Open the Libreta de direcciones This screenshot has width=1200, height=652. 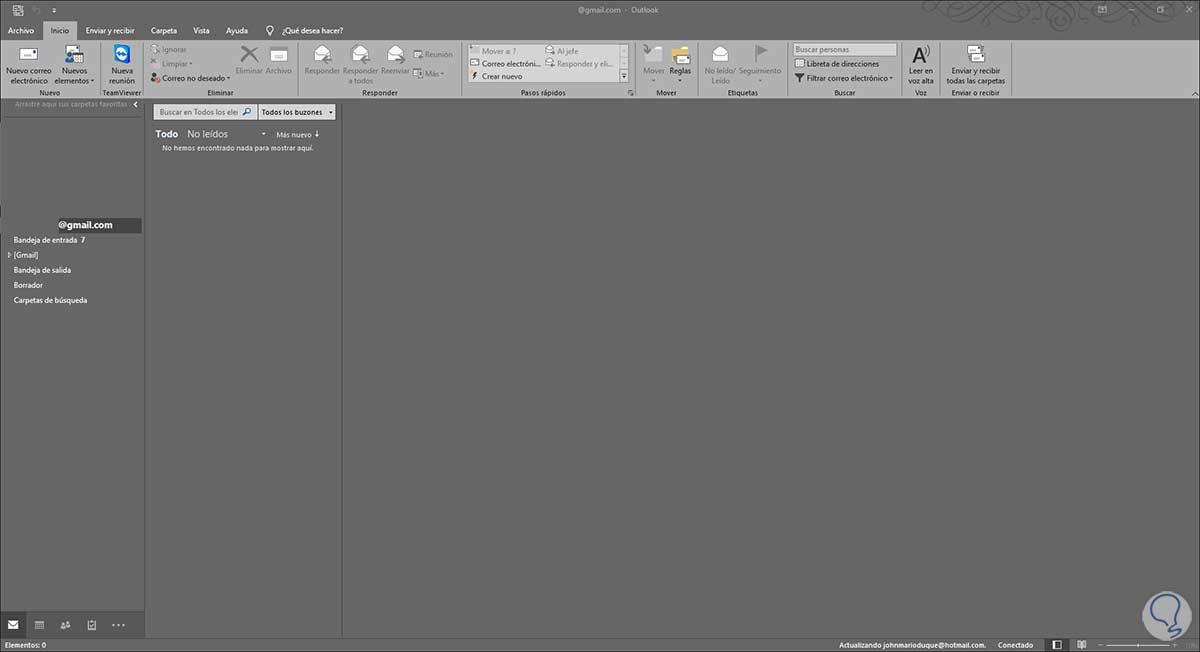[837, 63]
